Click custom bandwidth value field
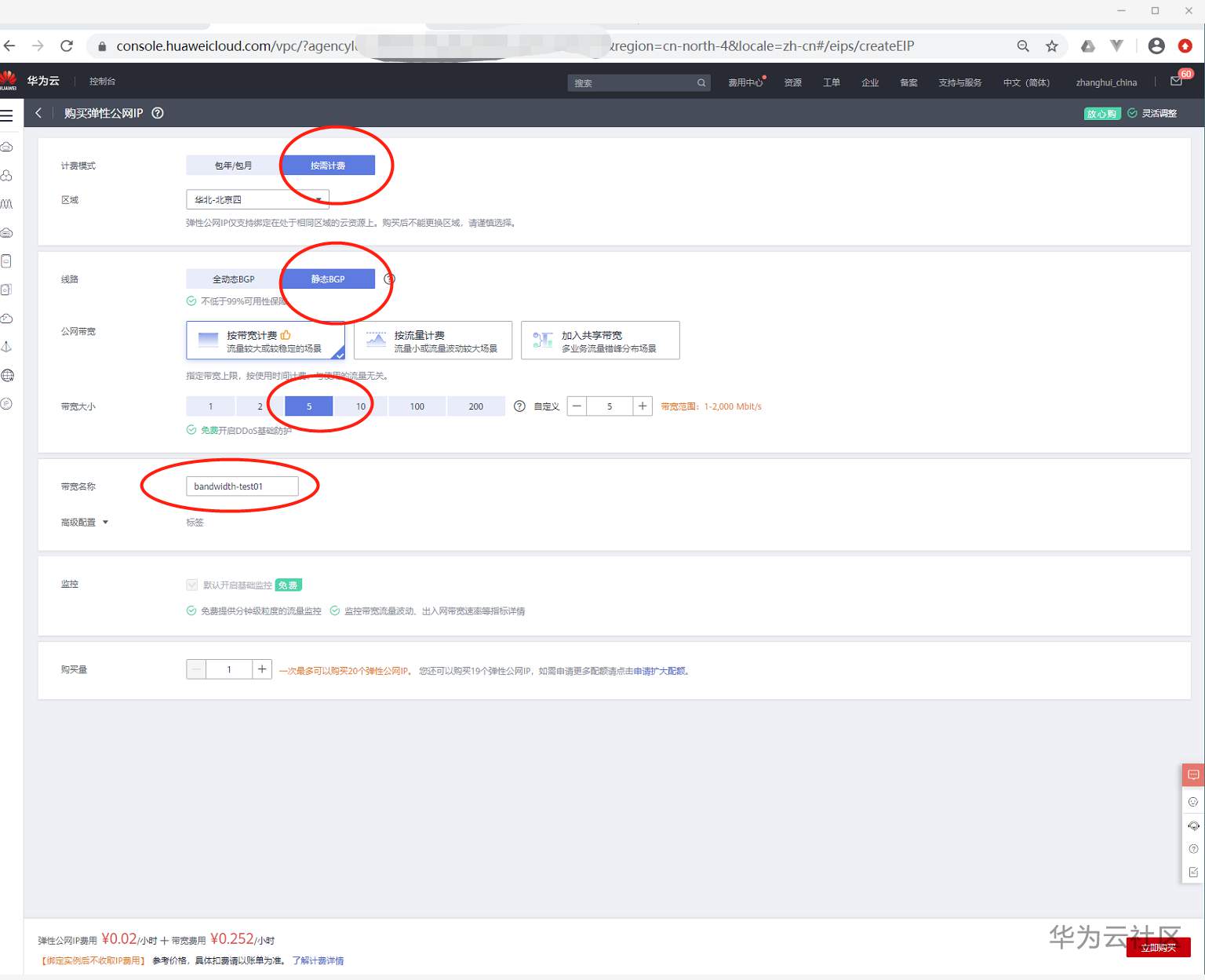The height and width of the screenshot is (980, 1205). pos(610,406)
